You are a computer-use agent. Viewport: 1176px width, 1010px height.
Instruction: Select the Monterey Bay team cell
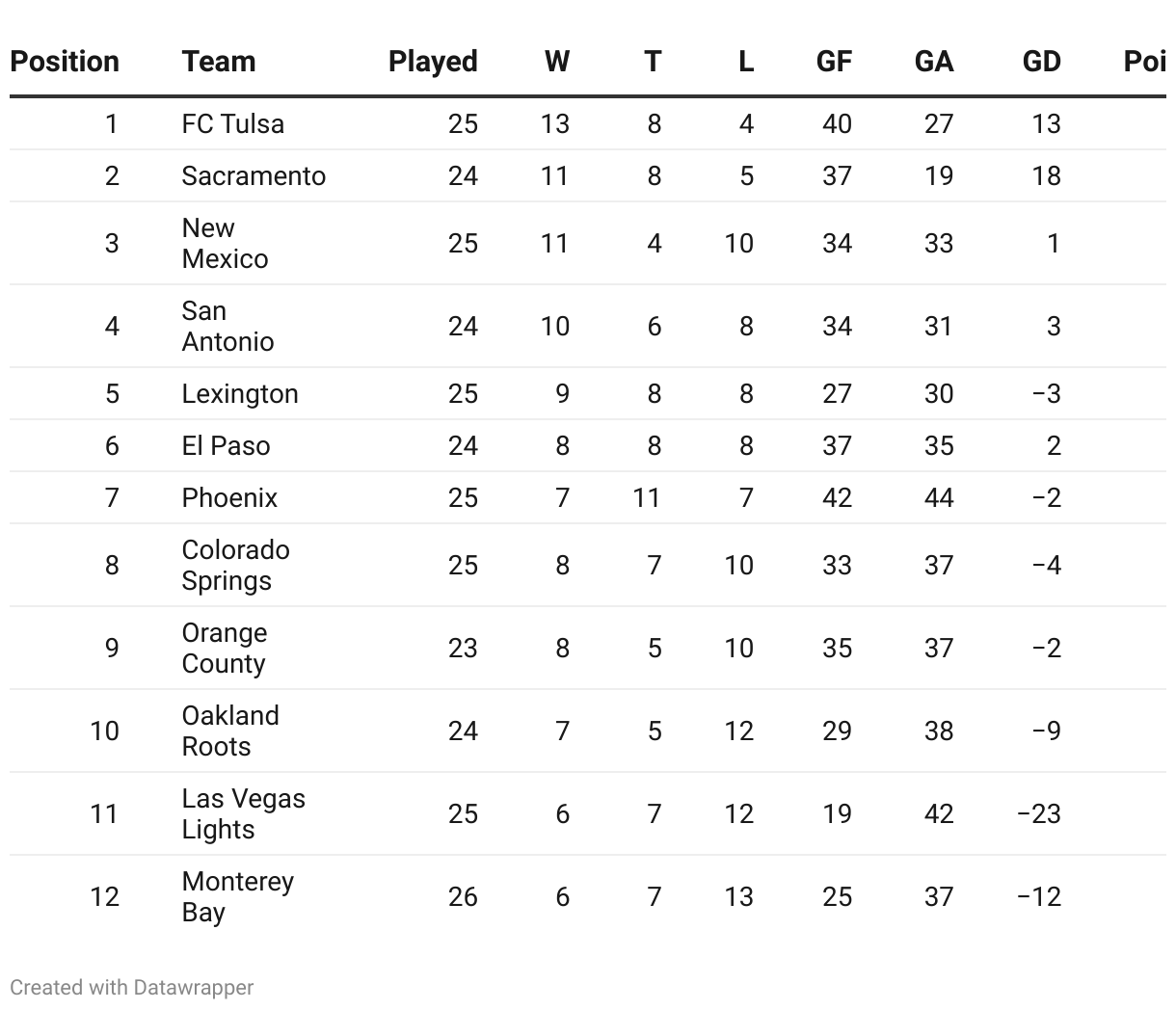click(238, 896)
